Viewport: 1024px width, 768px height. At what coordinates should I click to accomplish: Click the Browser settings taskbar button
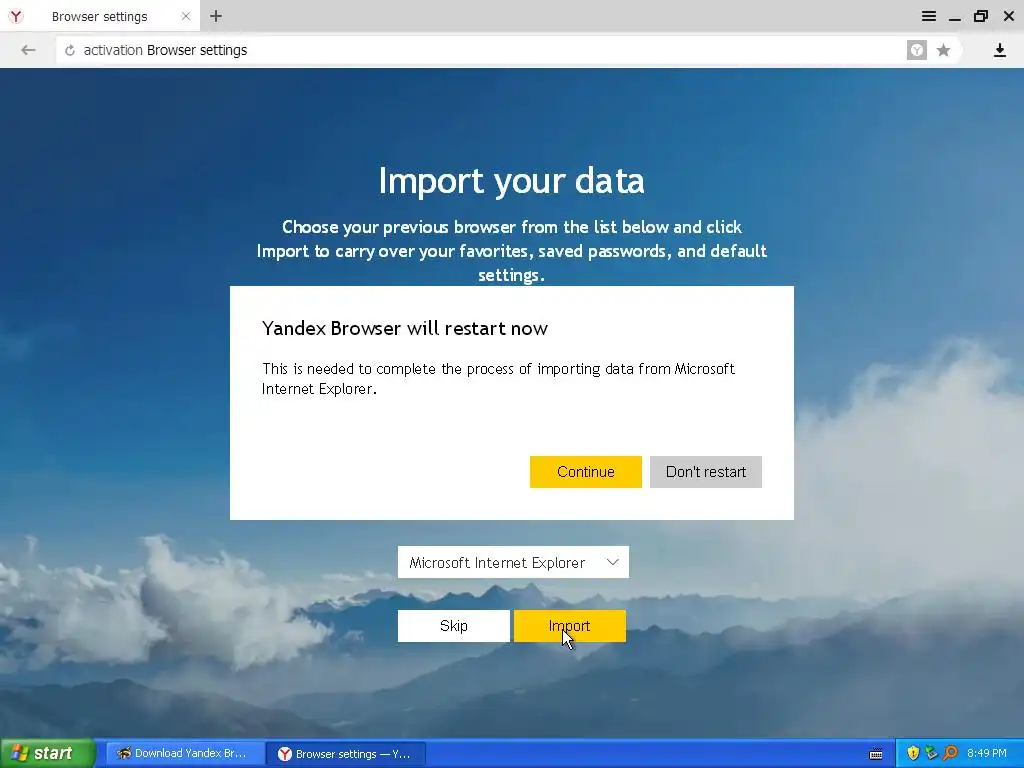(346, 754)
